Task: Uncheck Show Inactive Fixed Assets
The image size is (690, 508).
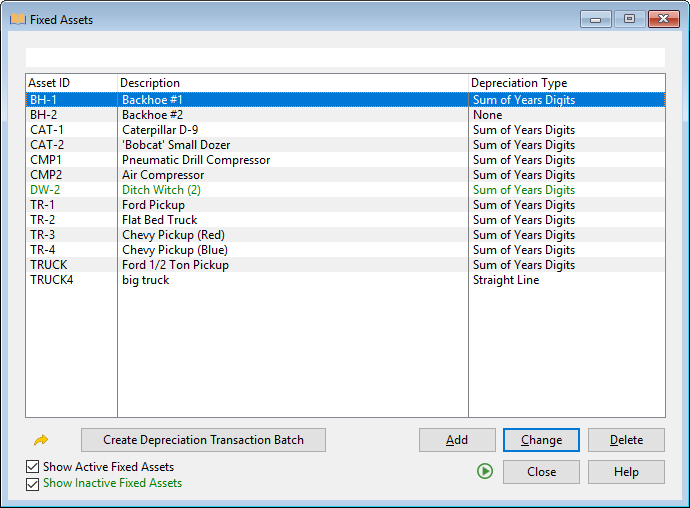Action: [33, 484]
